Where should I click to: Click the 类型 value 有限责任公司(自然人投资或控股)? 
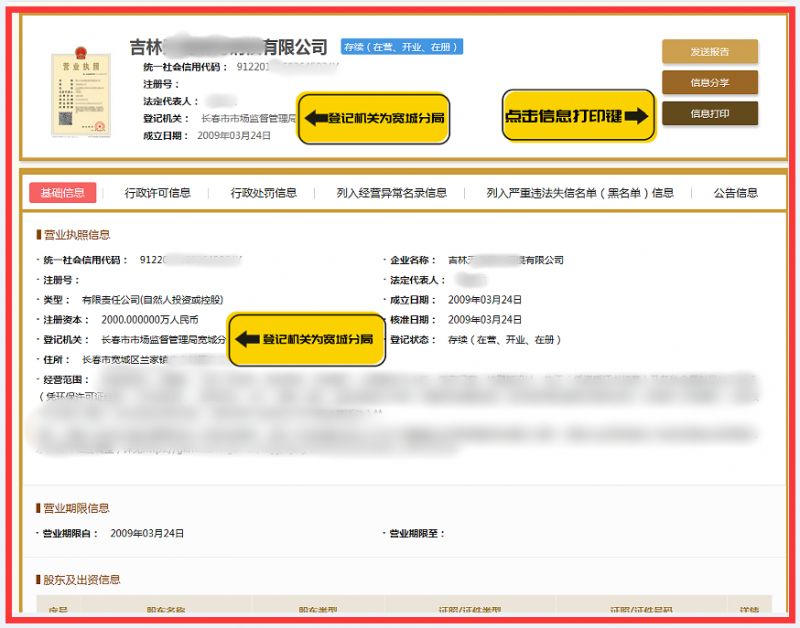click(x=153, y=300)
